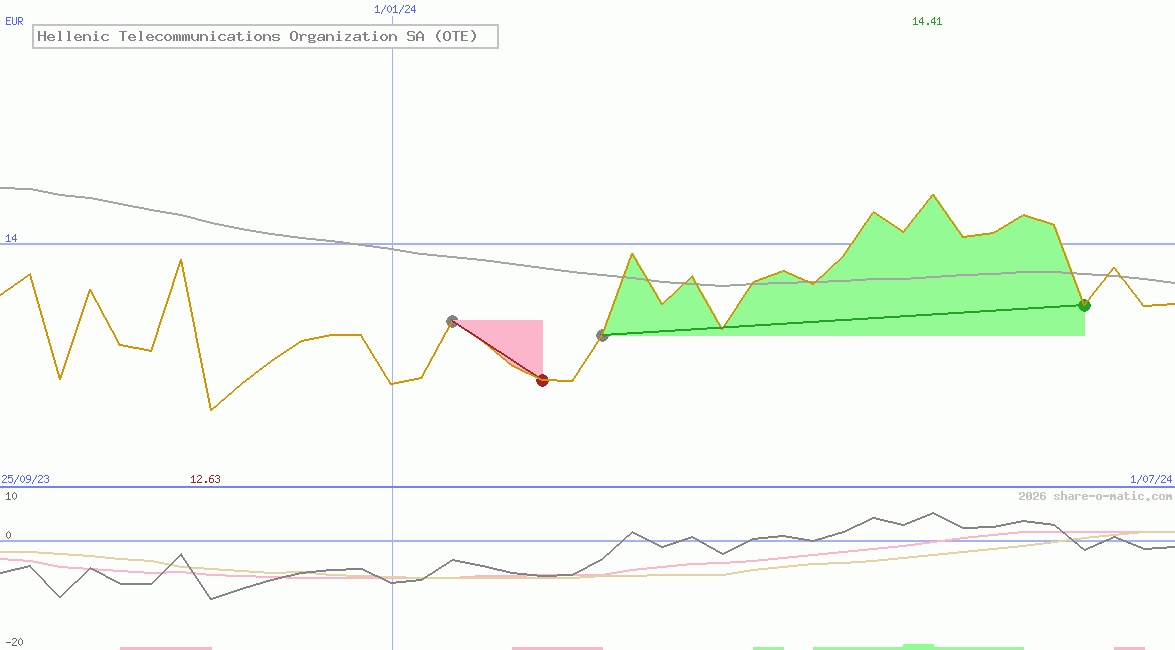The image size is (1175, 650).
Task: Select the grey entry dot of the green trade
Action: pyautogui.click(x=602, y=335)
